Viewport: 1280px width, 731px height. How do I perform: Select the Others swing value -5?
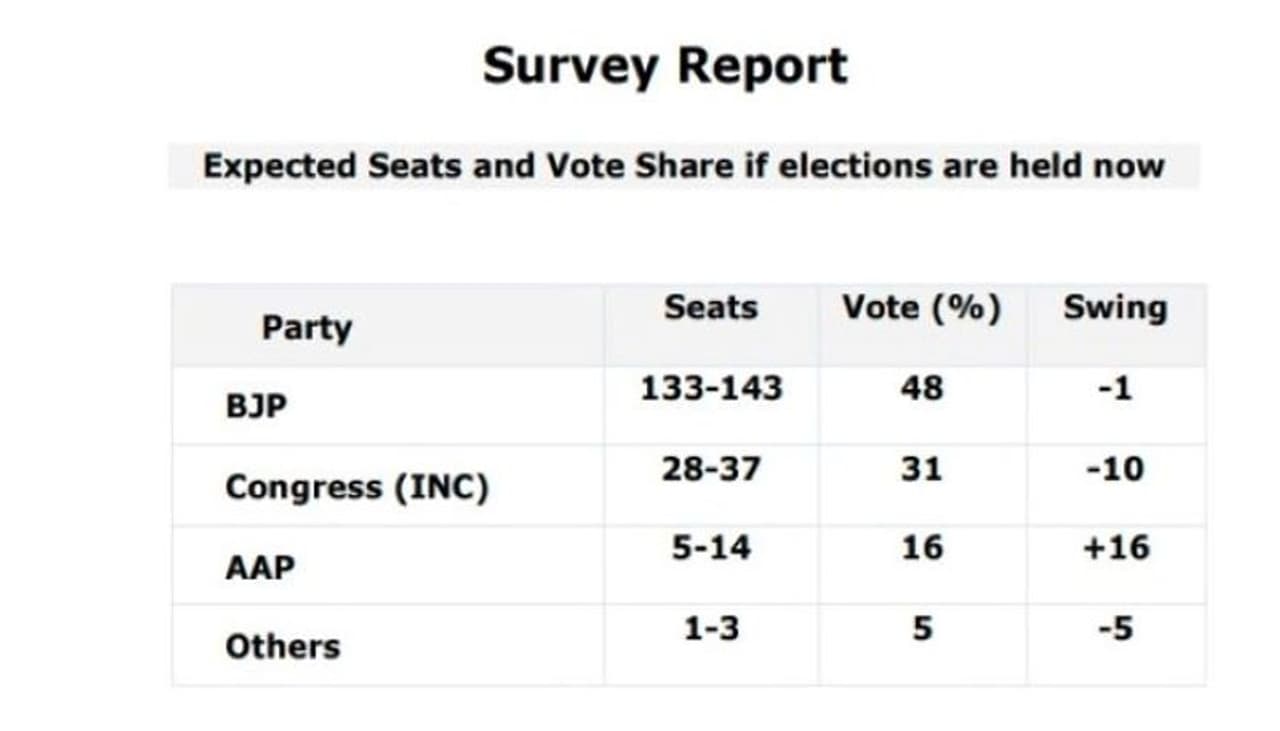[1115, 628]
